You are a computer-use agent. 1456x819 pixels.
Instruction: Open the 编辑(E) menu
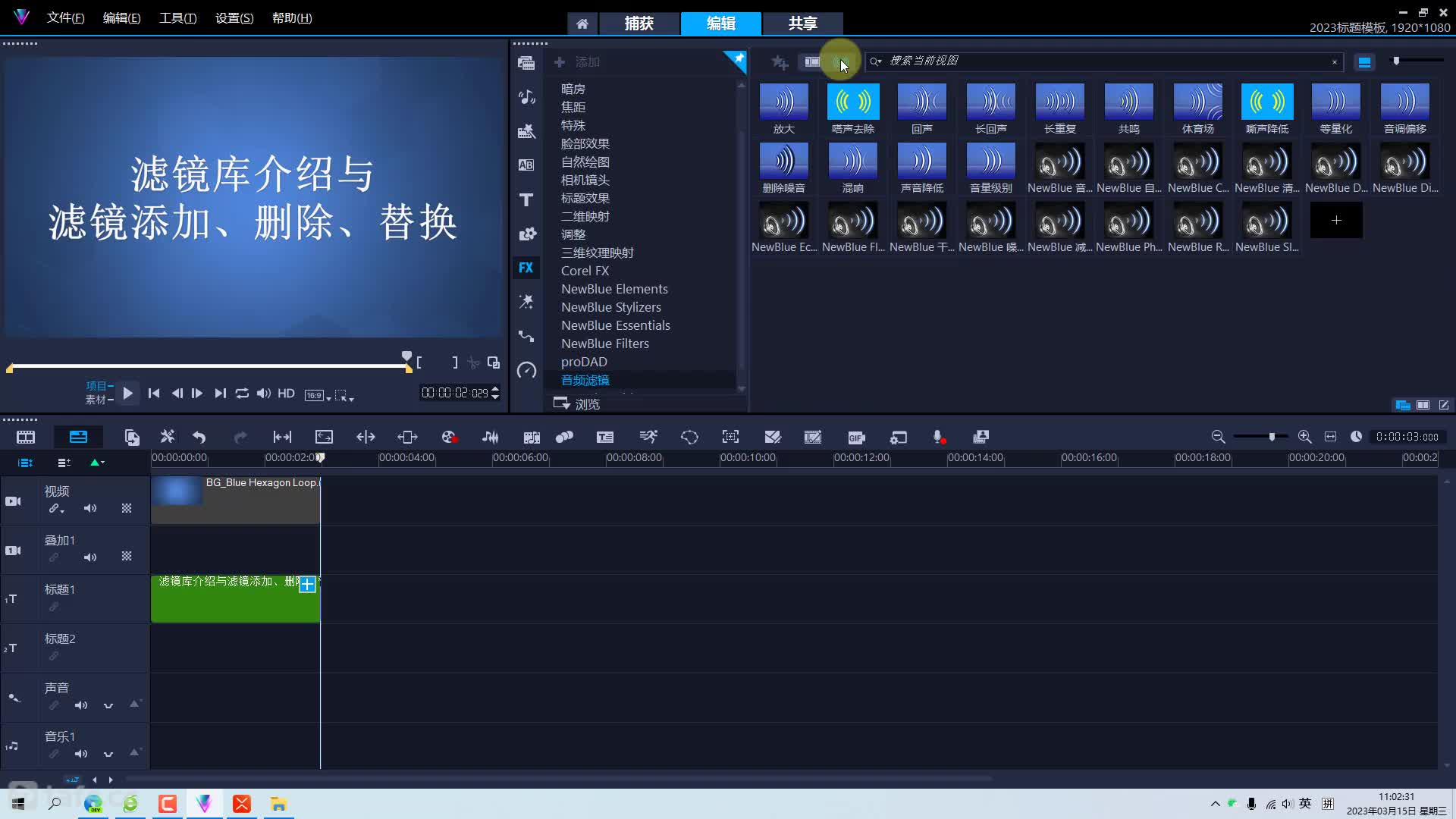pos(121,18)
